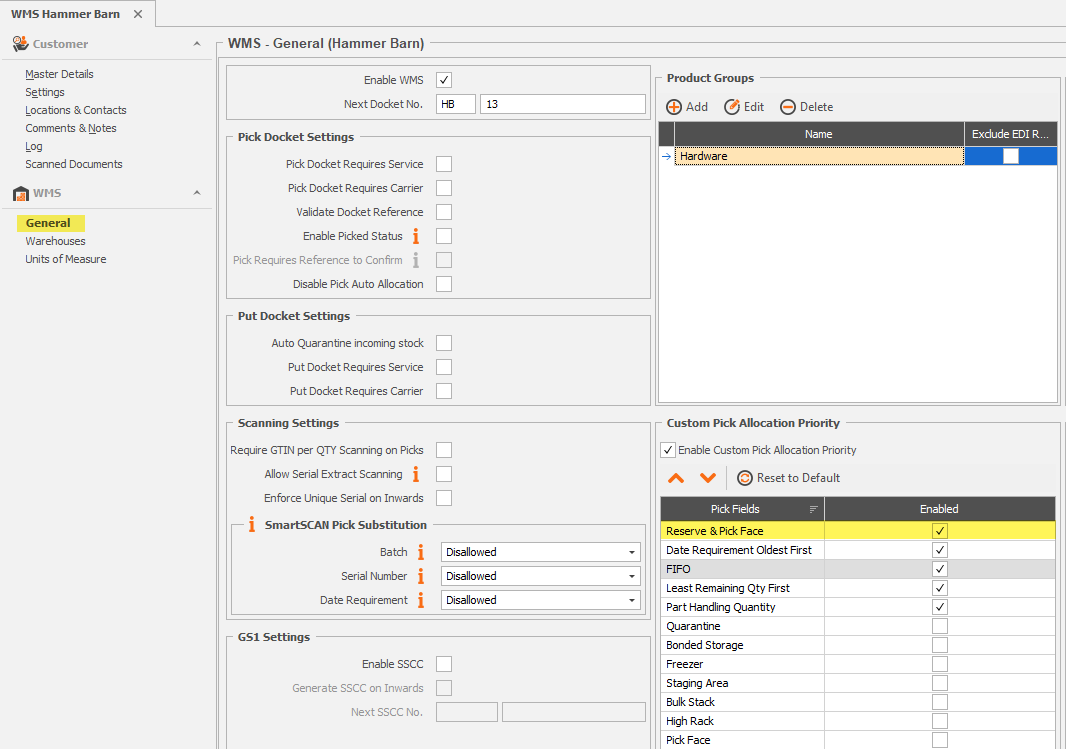Uncheck Enabled for FIFO row
The width and height of the screenshot is (1066, 749).
(x=940, y=569)
